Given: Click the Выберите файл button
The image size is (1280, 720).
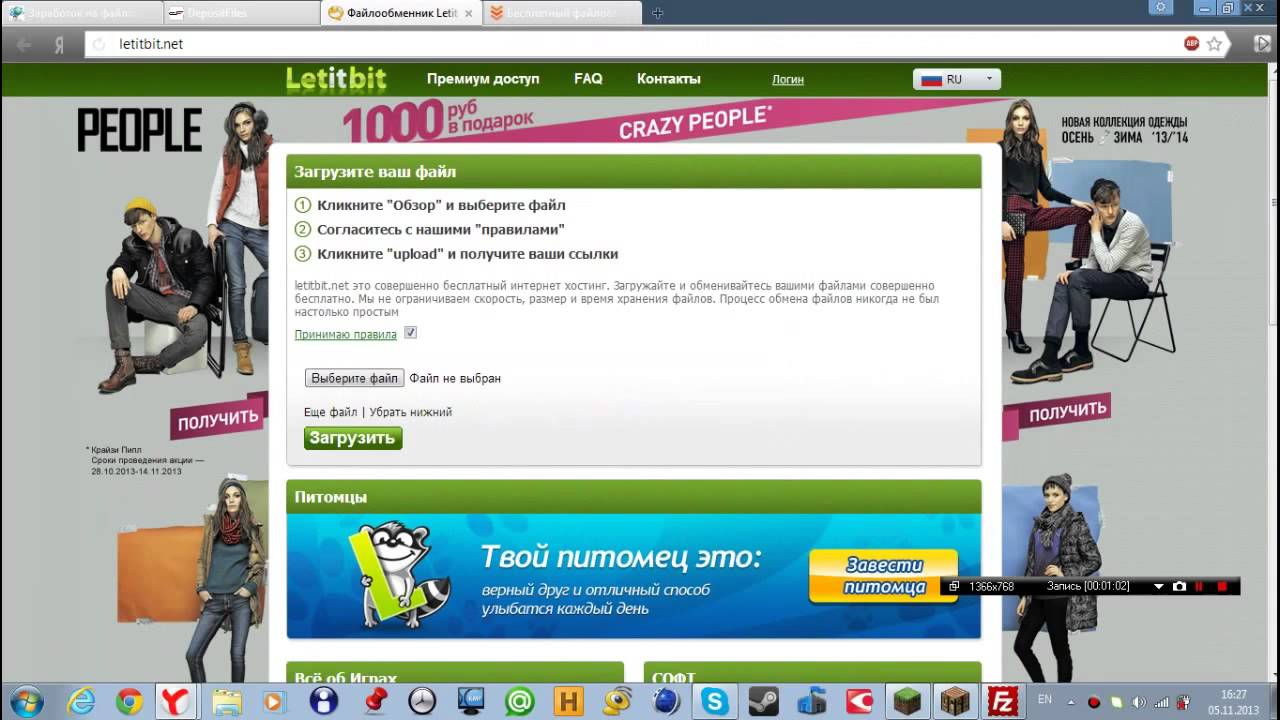Looking at the screenshot, I should pos(354,378).
